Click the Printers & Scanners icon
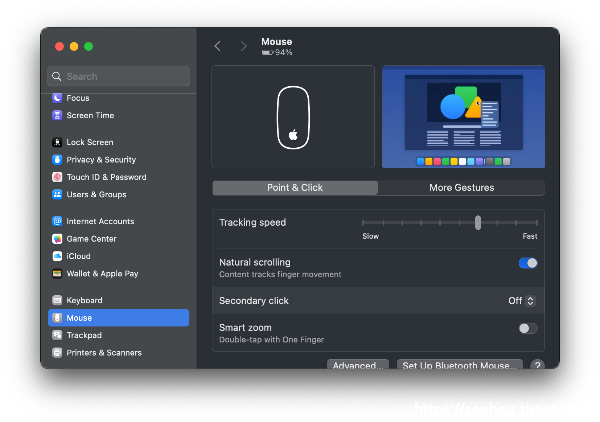 pos(57,353)
